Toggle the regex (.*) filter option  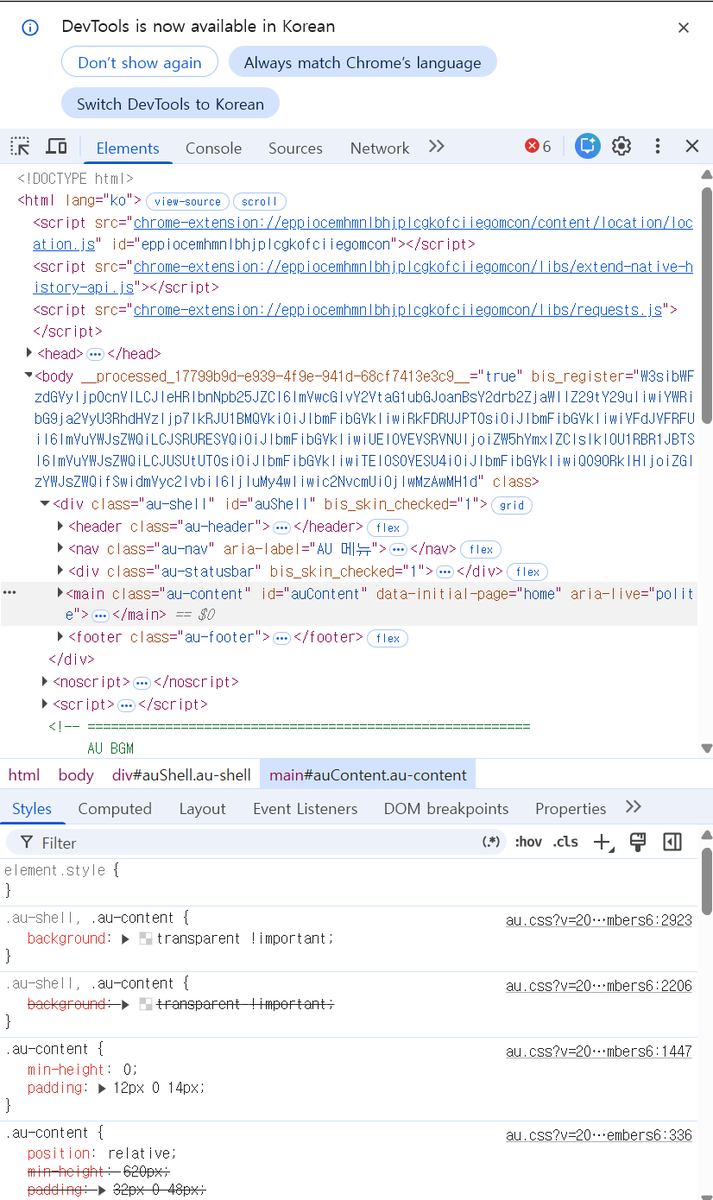(x=491, y=842)
